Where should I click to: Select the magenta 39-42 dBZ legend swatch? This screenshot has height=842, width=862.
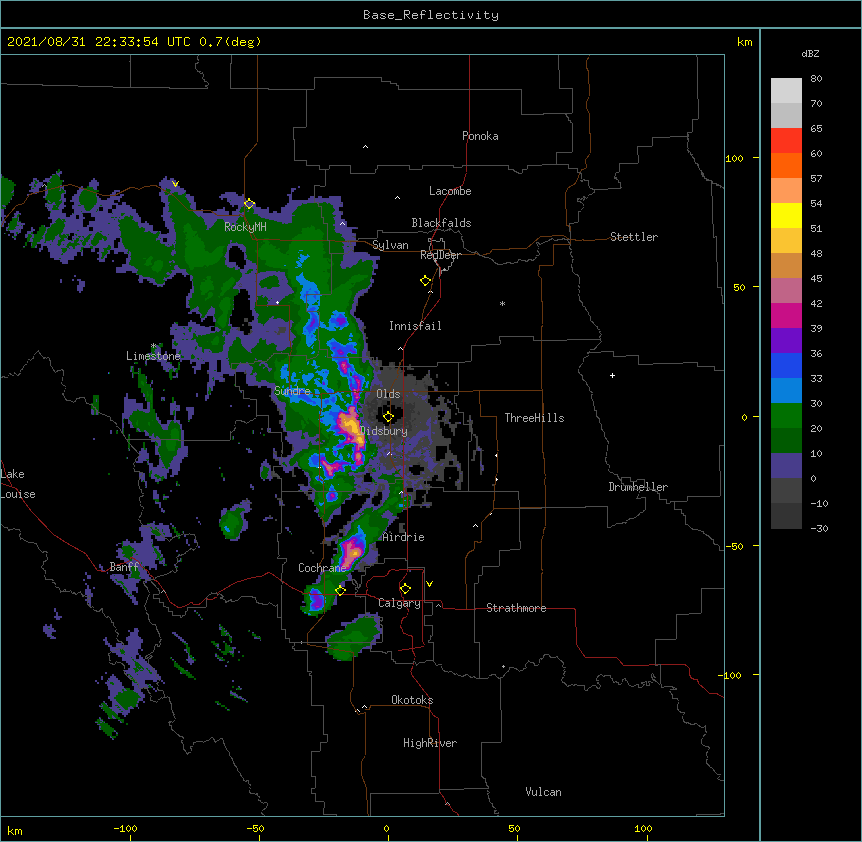(786, 315)
